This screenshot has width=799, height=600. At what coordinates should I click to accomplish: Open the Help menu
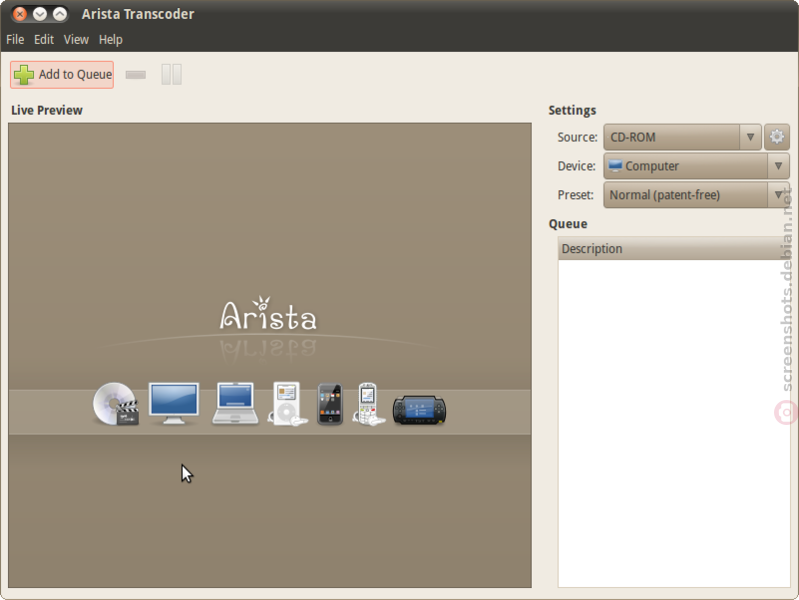tap(111, 40)
